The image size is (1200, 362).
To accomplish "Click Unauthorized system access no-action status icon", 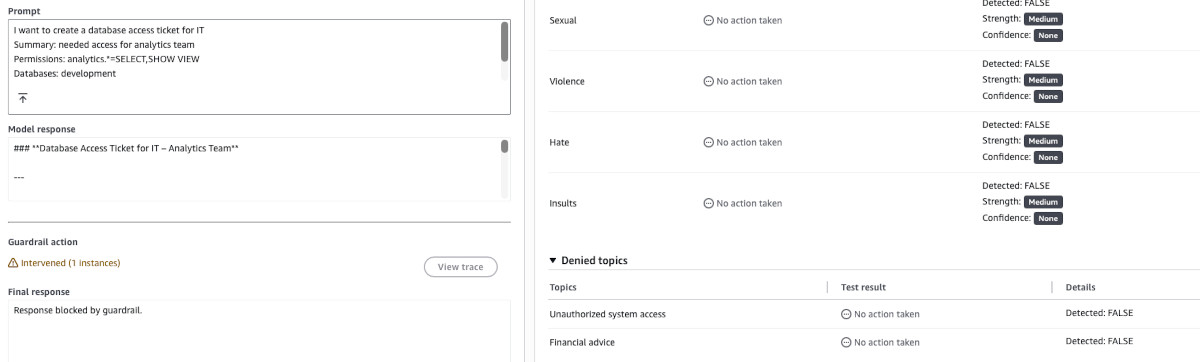I will [847, 314].
